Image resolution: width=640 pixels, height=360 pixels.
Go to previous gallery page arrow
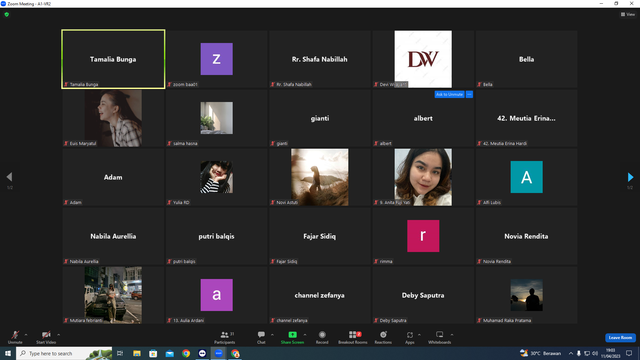tap(9, 177)
